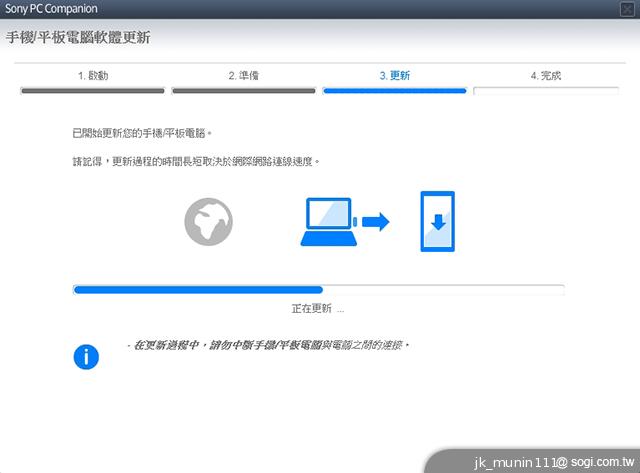Click the '手機/平板電腦軟體更新' heading
This screenshot has height=473, width=640.
[79, 38]
